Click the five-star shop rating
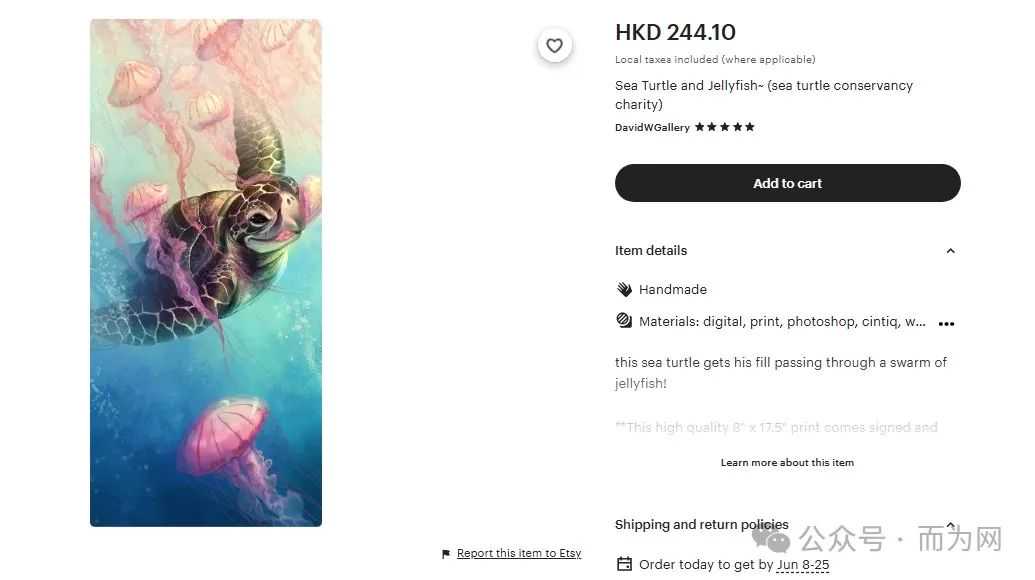The width and height of the screenshot is (1035, 580). coord(724,127)
